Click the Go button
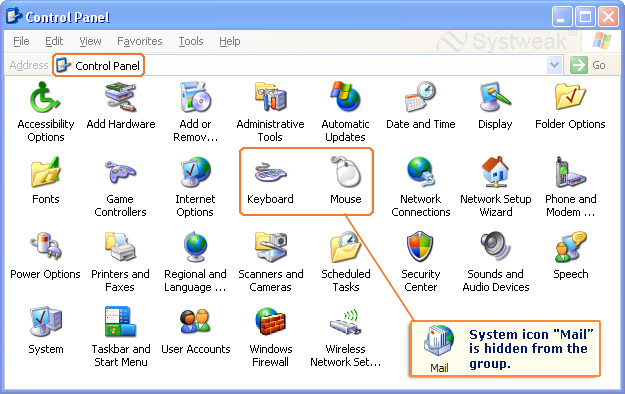Screen dimensions: 625x394 pos(588,65)
